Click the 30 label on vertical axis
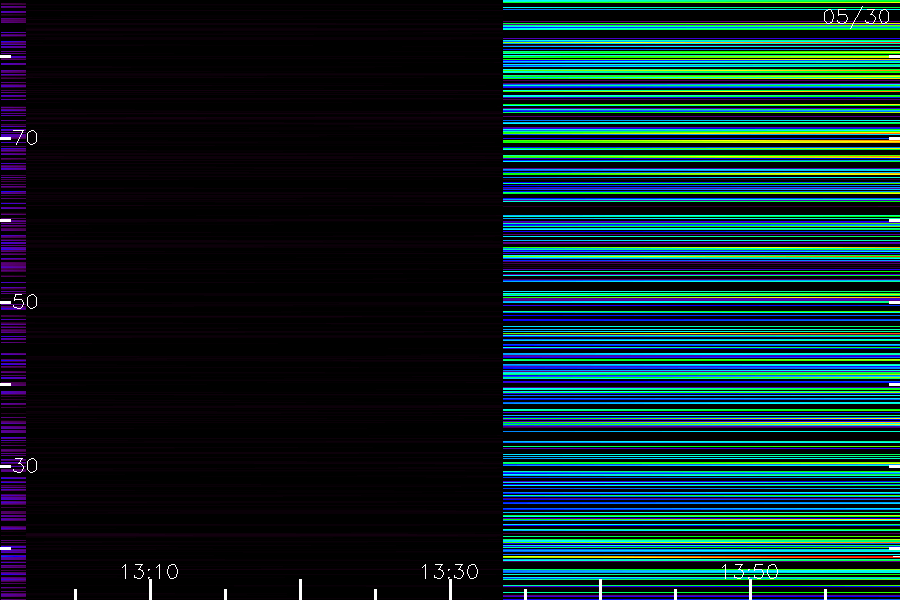The width and height of the screenshot is (900, 600). coord(25,466)
